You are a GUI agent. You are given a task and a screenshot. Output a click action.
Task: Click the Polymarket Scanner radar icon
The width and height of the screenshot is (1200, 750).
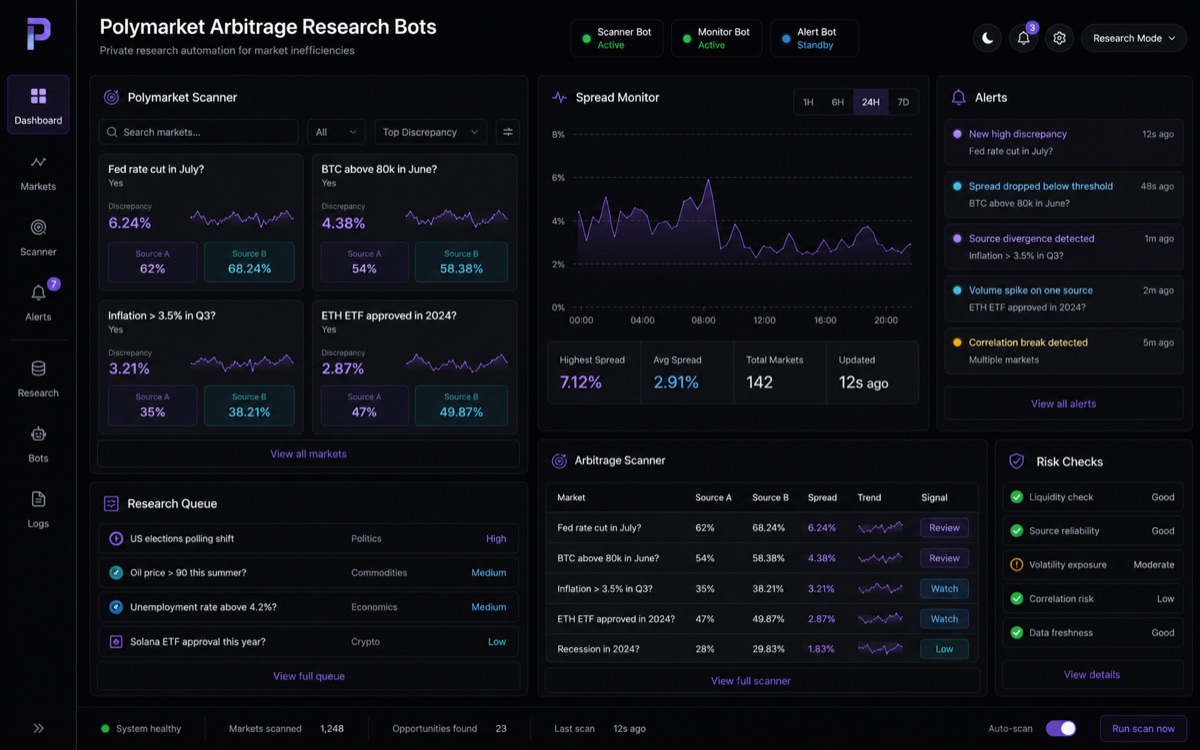click(x=112, y=98)
